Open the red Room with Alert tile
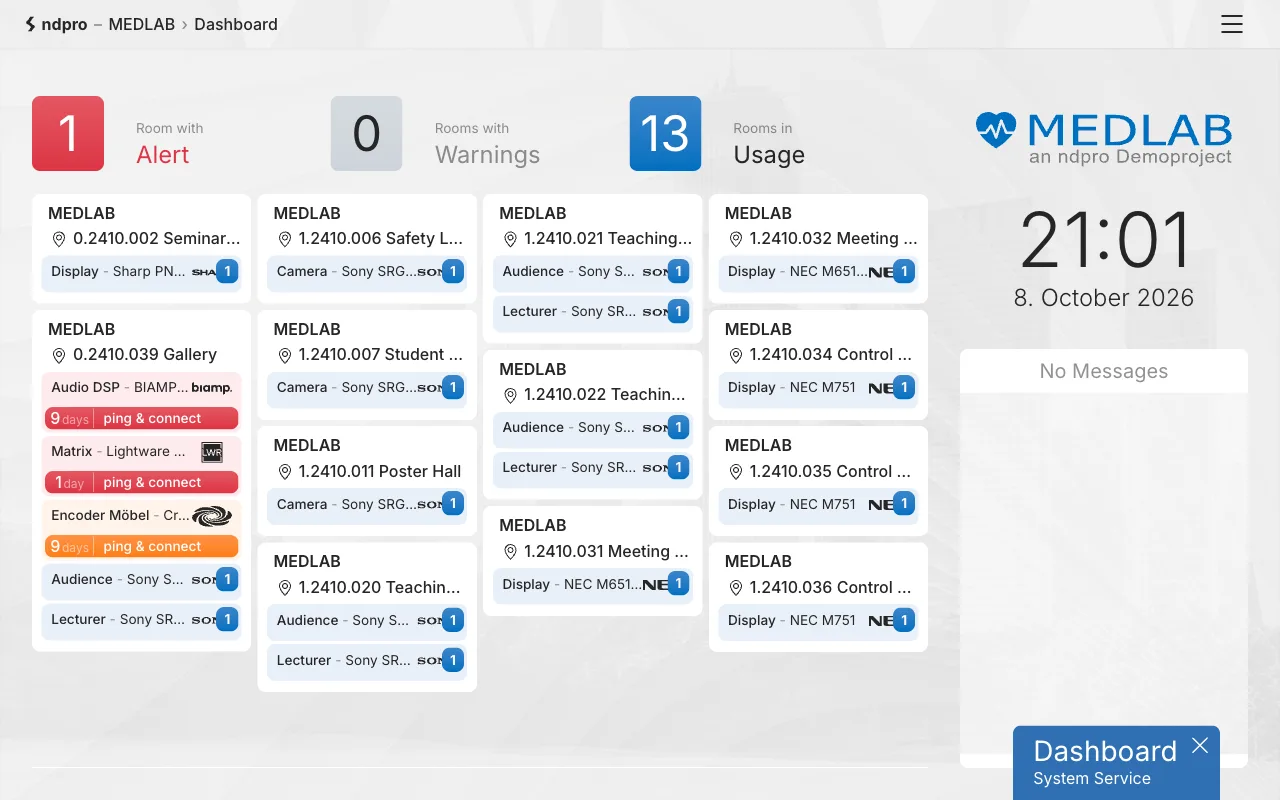 pyautogui.click(x=68, y=133)
